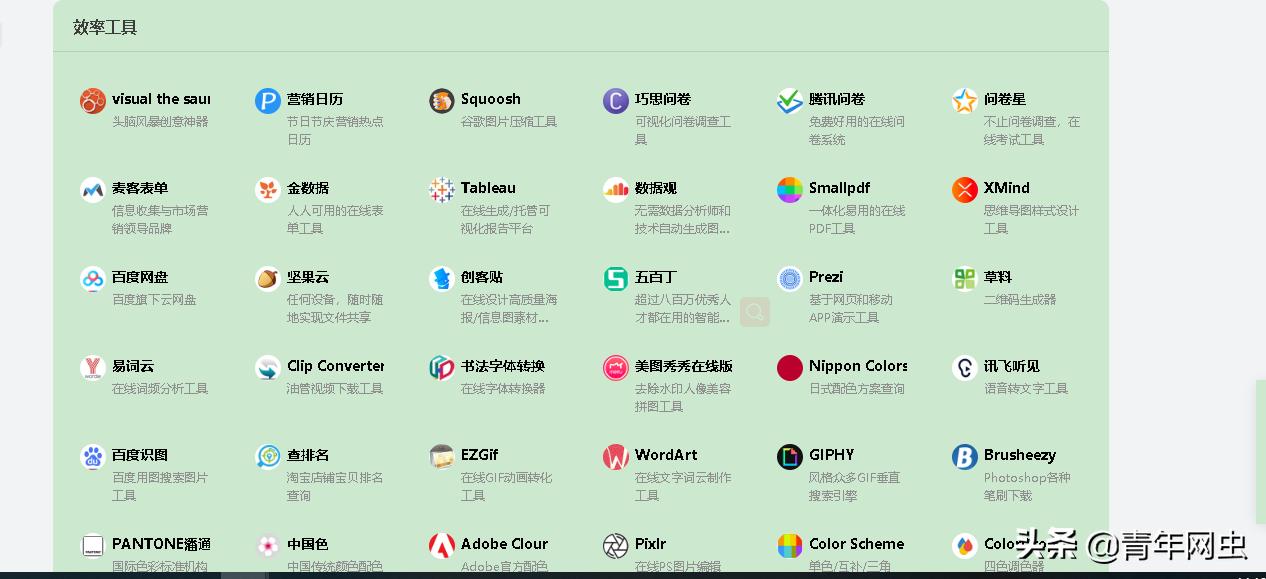Select the 坚果云 acorn icon

pyautogui.click(x=266, y=278)
